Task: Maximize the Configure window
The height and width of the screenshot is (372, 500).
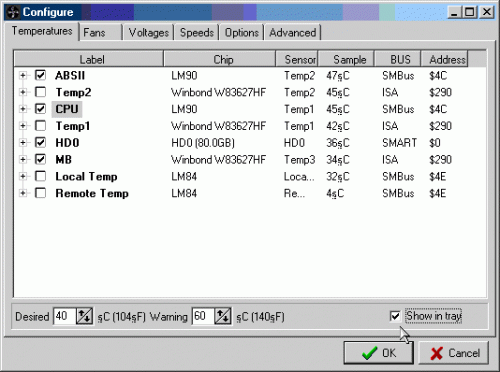Action: [470, 12]
